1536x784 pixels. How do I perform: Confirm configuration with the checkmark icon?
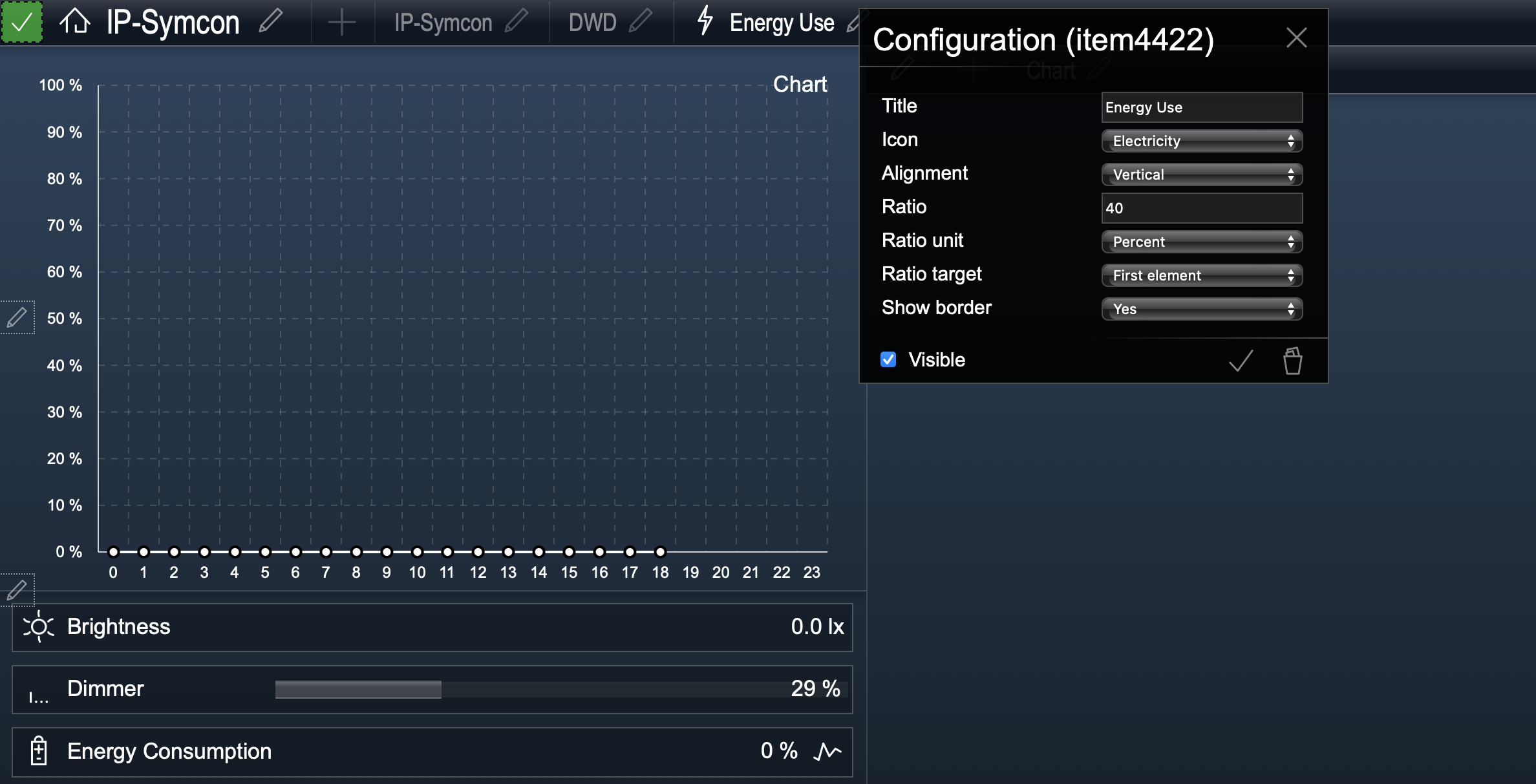point(1241,361)
